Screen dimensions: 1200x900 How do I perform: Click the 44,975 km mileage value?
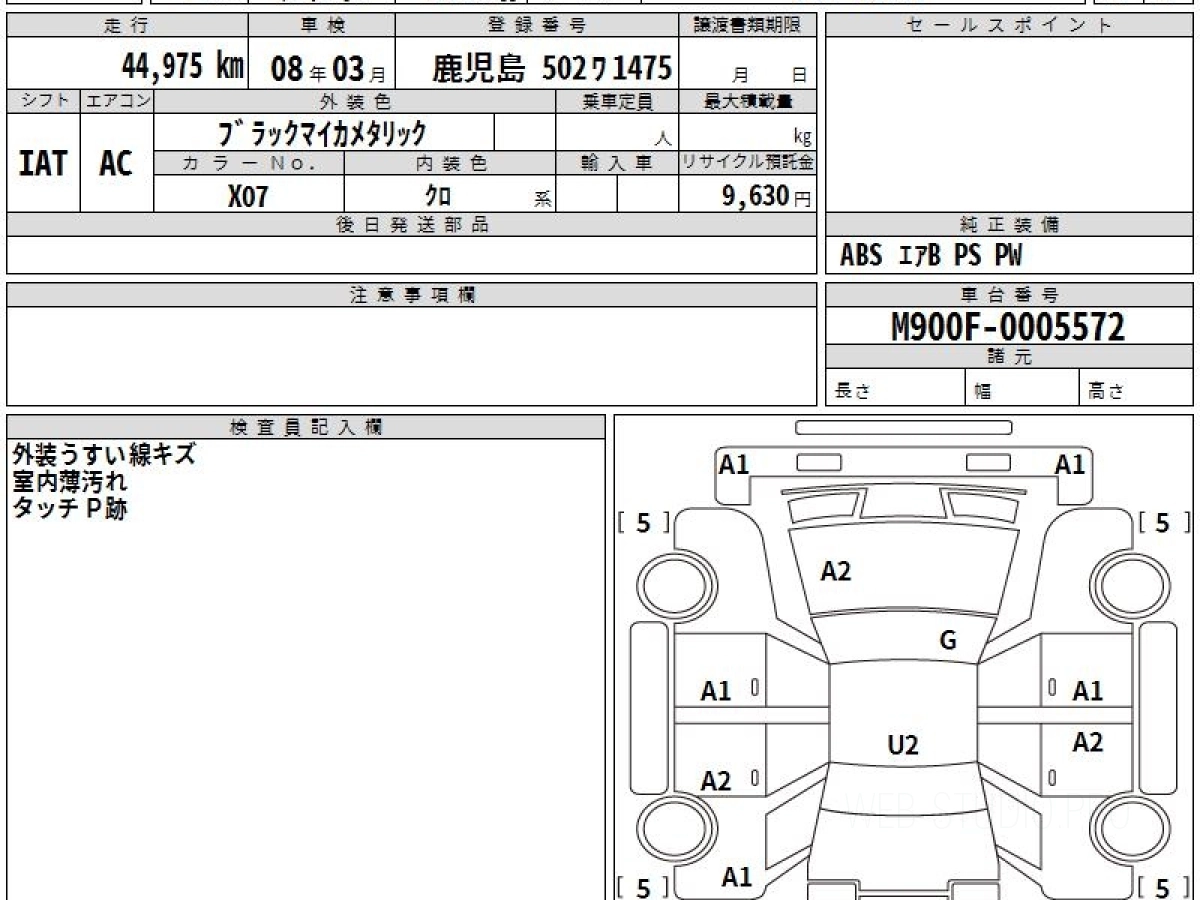point(182,67)
